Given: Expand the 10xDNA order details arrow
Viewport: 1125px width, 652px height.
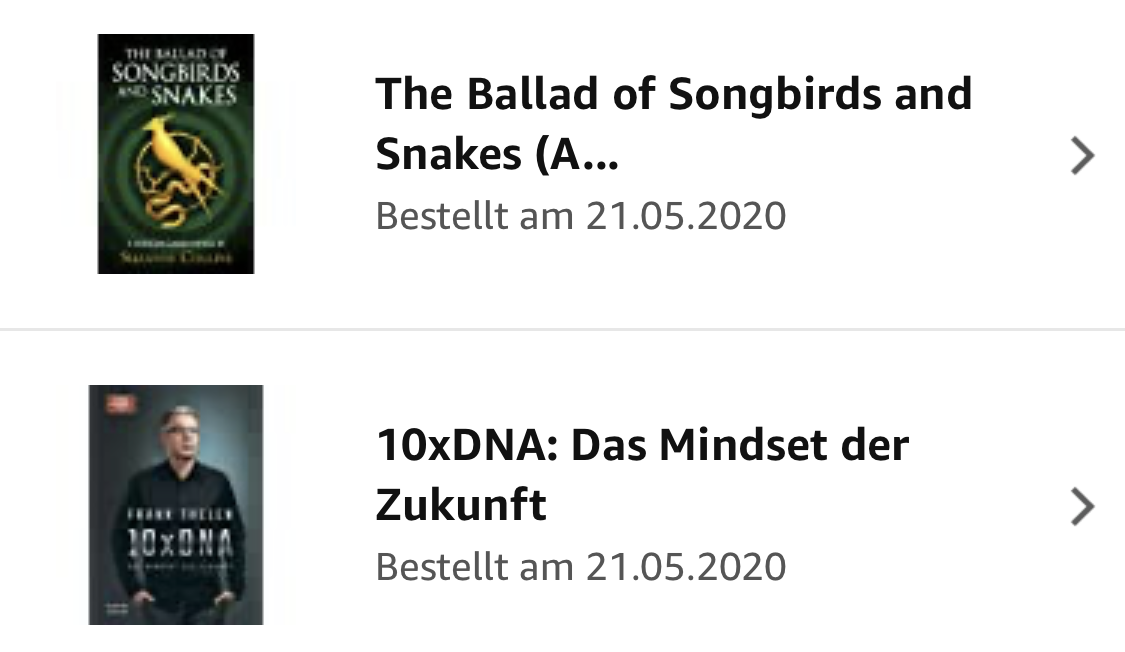Looking at the screenshot, I should pyautogui.click(x=1082, y=506).
